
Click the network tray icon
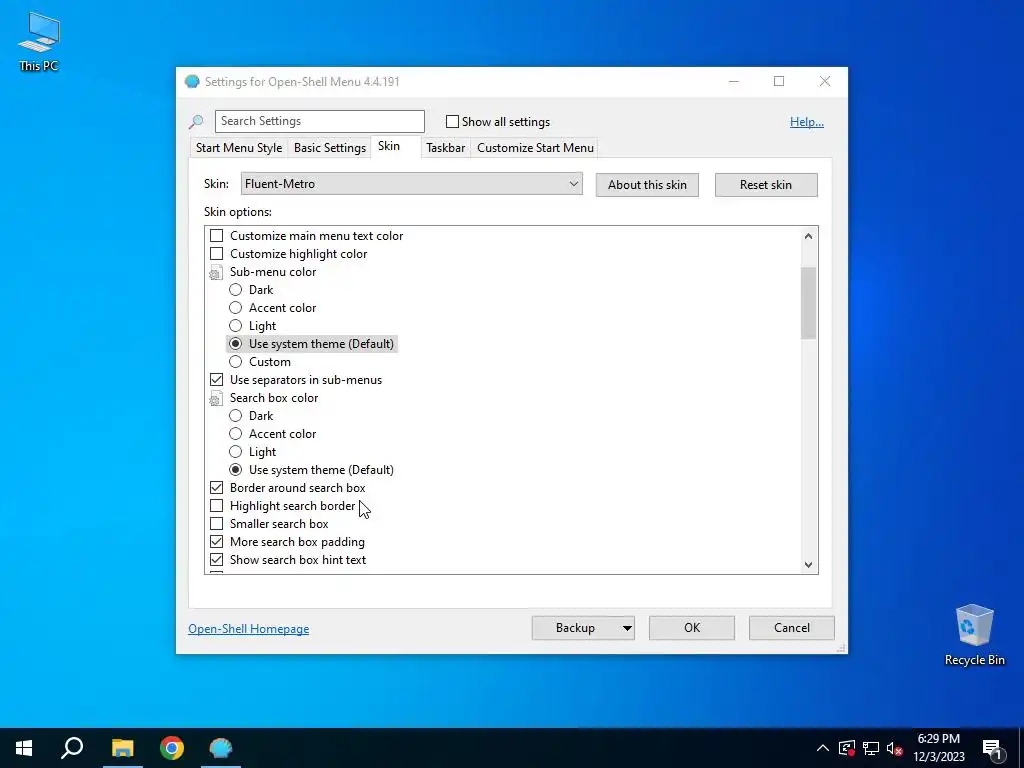[x=871, y=748]
